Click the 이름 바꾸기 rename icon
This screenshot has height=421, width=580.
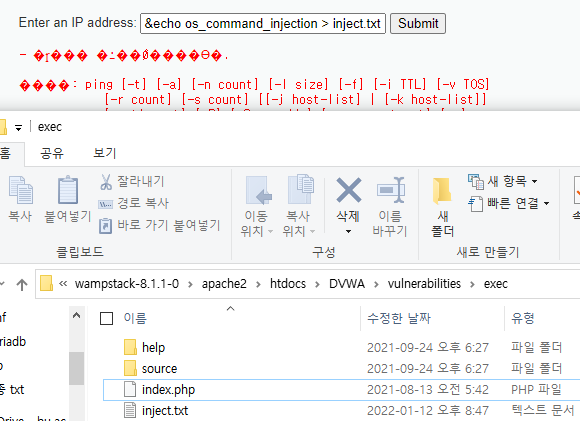point(390,190)
